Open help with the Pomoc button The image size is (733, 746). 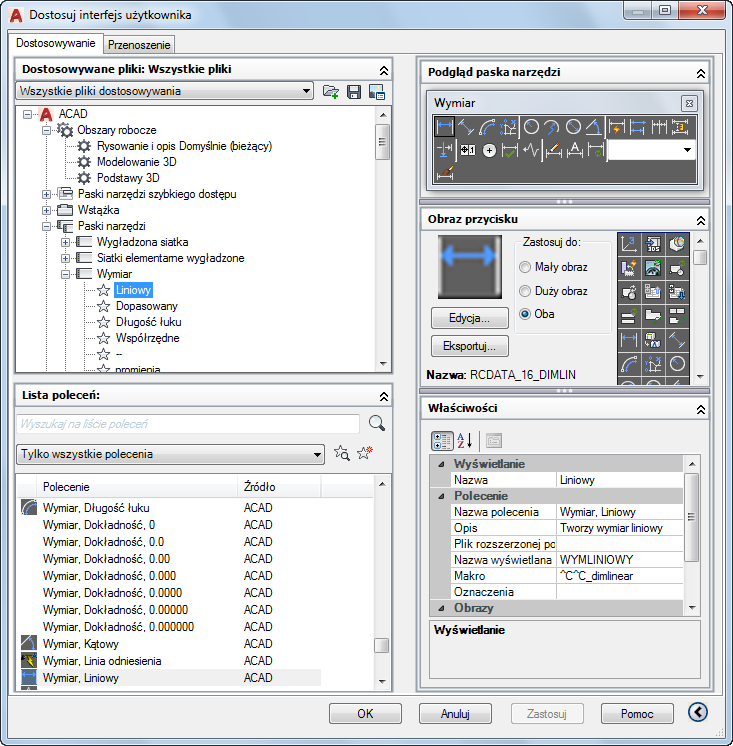pyautogui.click(x=637, y=714)
